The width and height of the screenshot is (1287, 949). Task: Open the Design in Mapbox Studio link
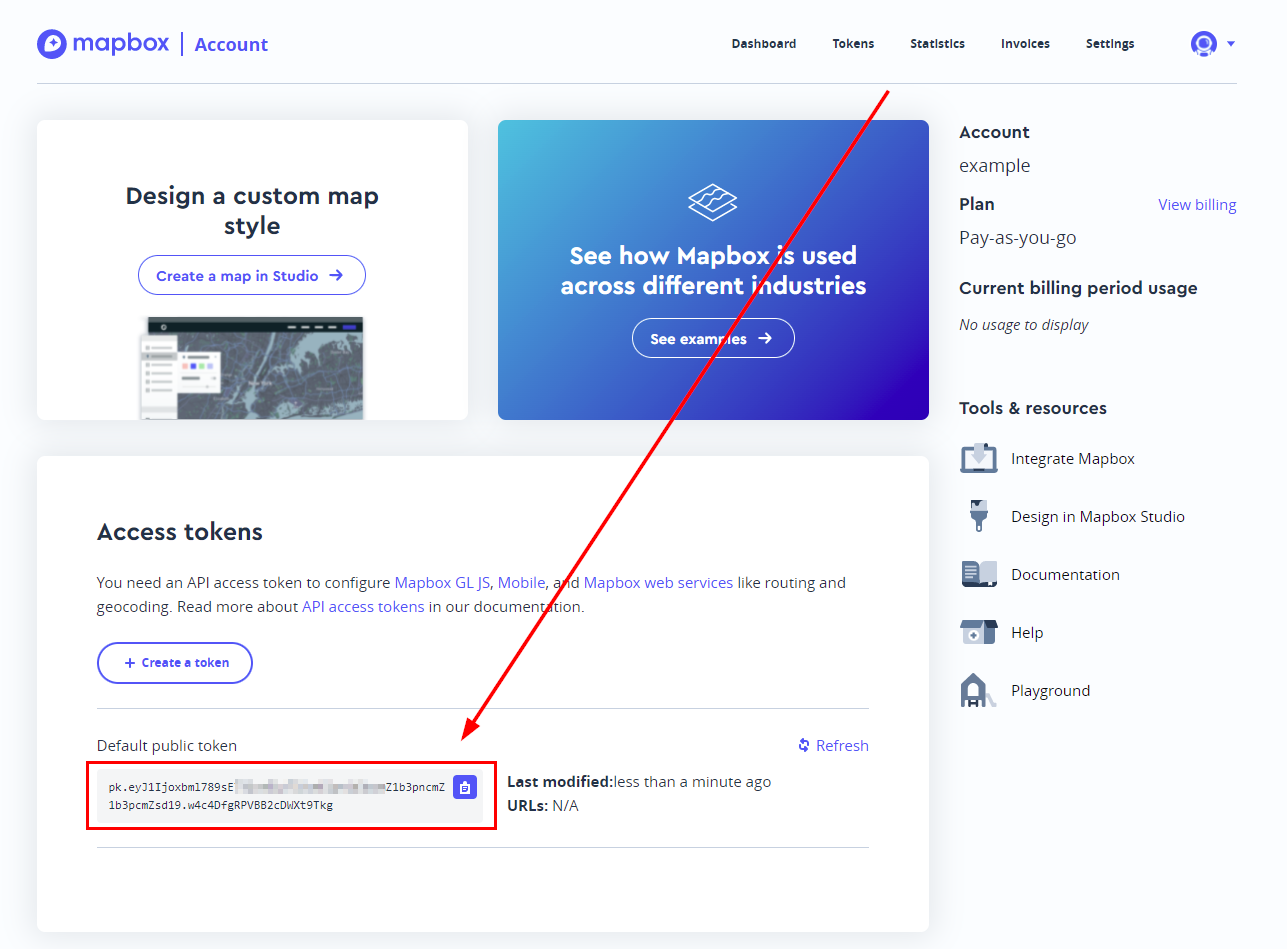1098,517
